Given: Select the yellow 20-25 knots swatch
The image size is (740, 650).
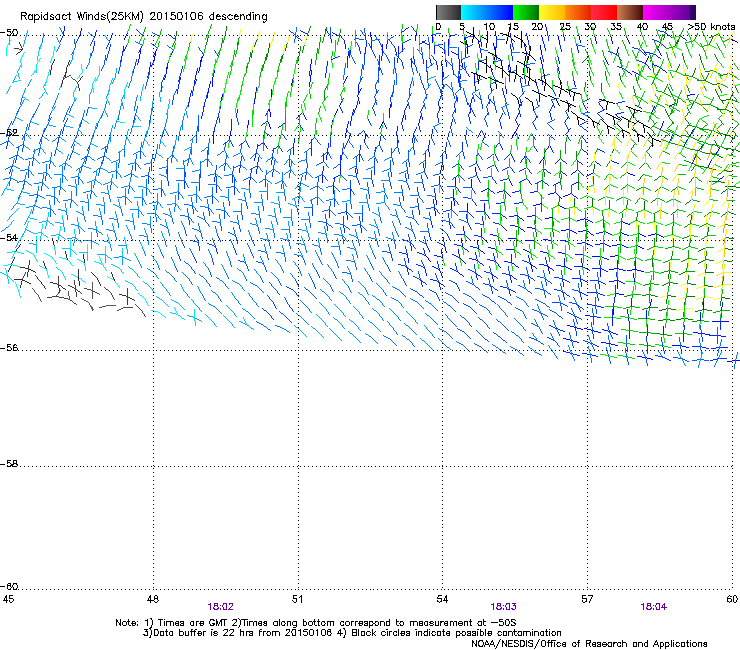Looking at the screenshot, I should coord(552,12).
